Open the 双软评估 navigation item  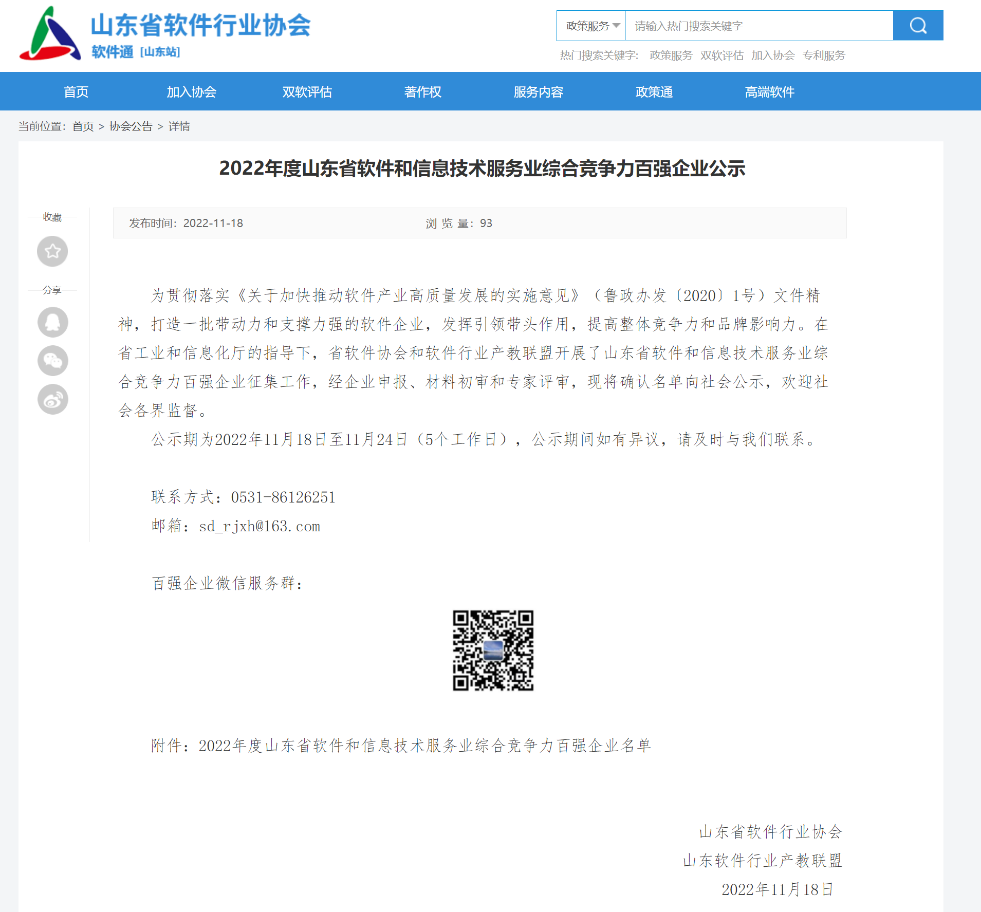307,92
